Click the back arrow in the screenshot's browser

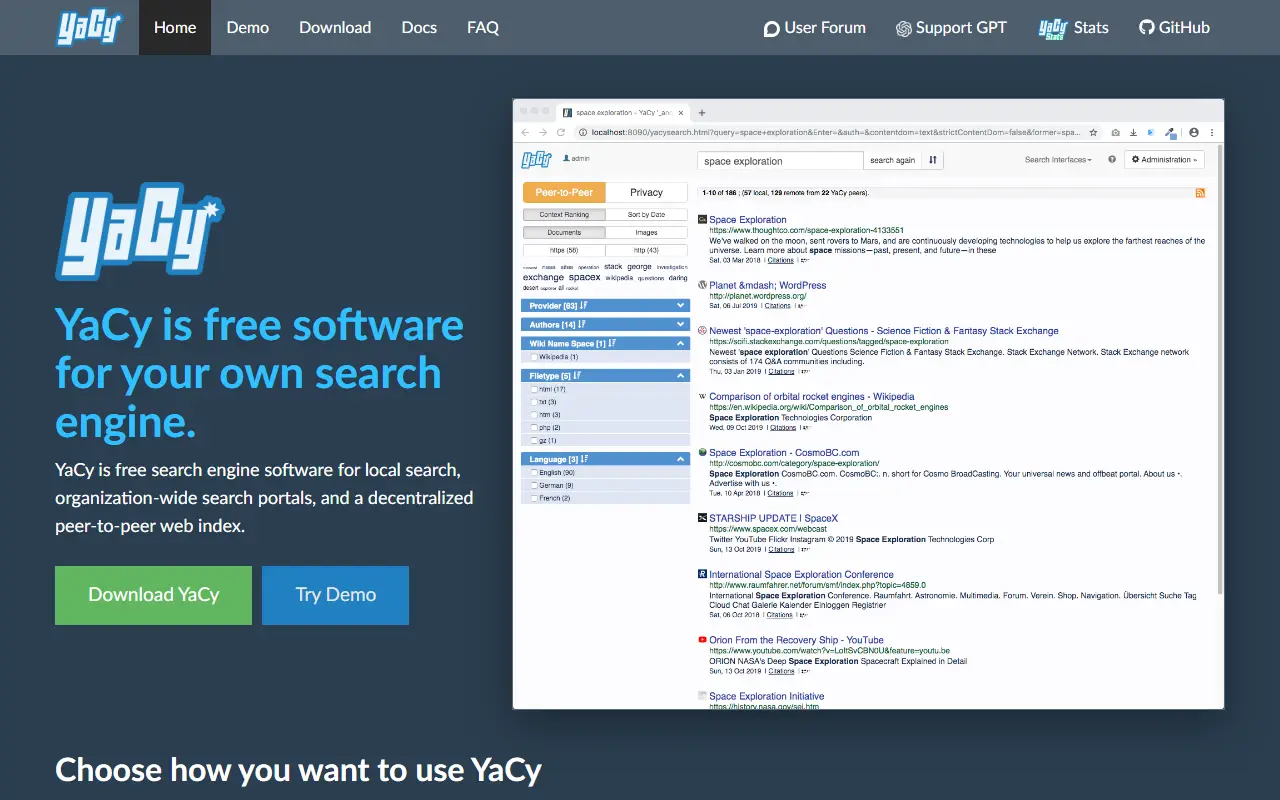526,132
